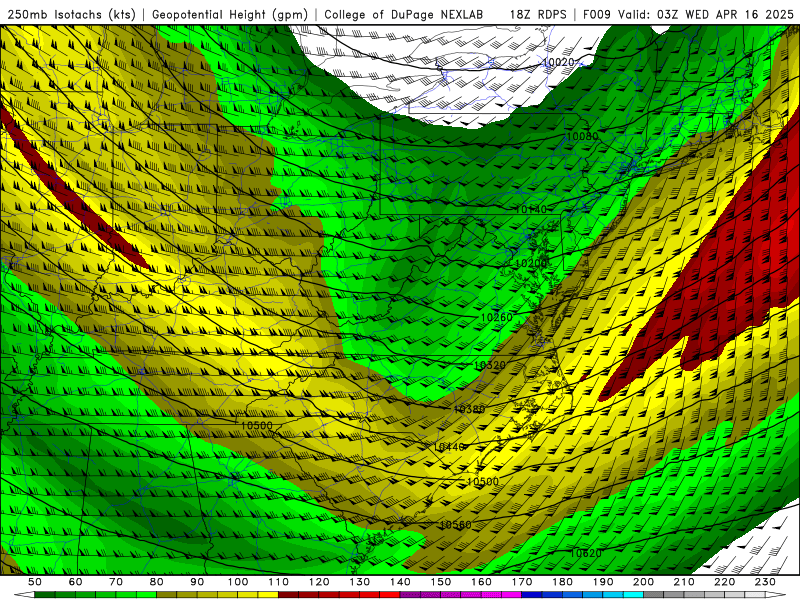Image resolution: width=800 pixels, height=600 pixels.
Task: Click the 110 value on the color scale
Action: pyautogui.click(x=279, y=582)
